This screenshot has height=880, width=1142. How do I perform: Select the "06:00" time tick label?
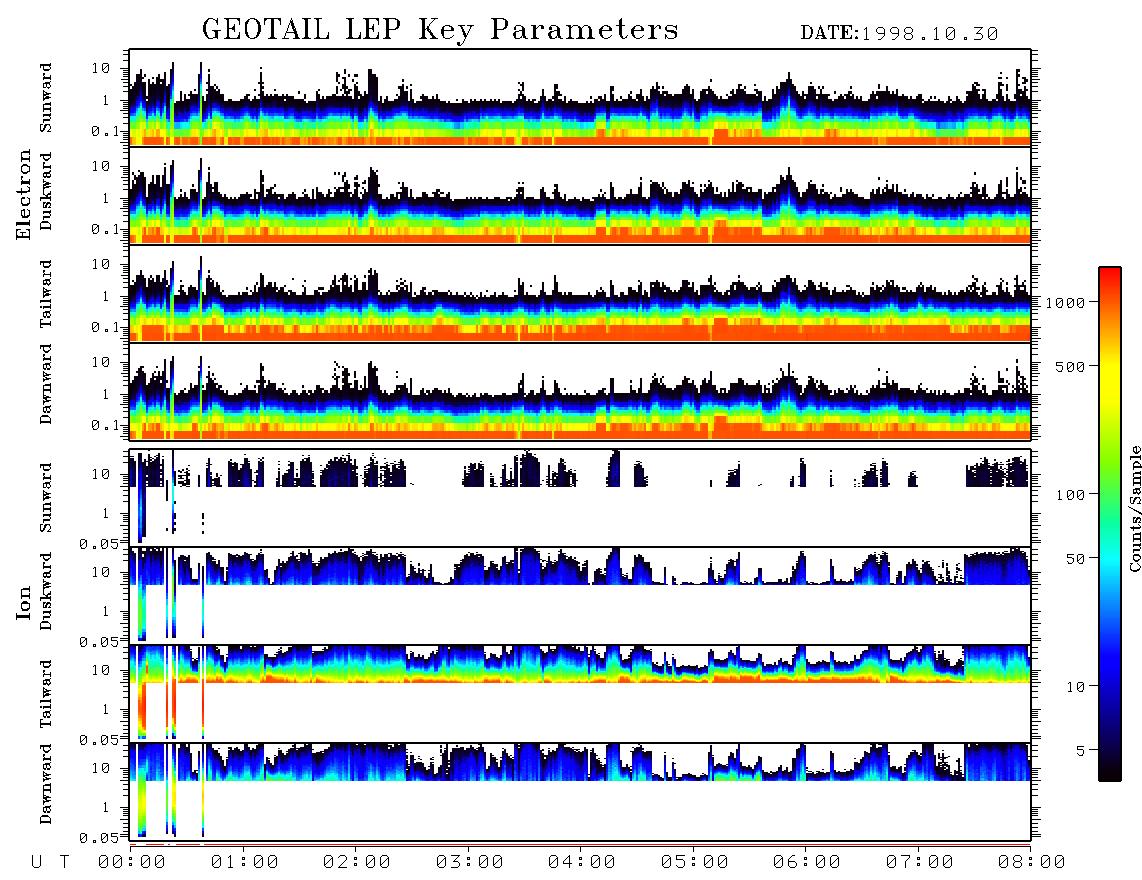(807, 863)
